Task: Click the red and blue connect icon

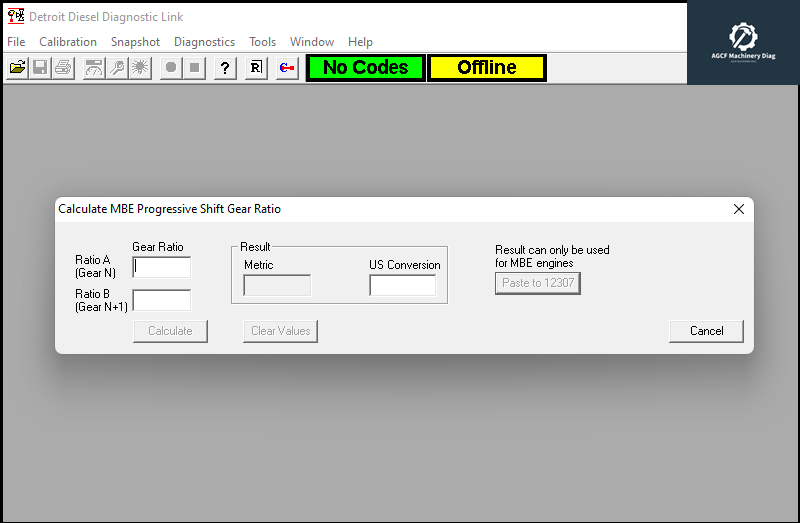Action: point(287,68)
